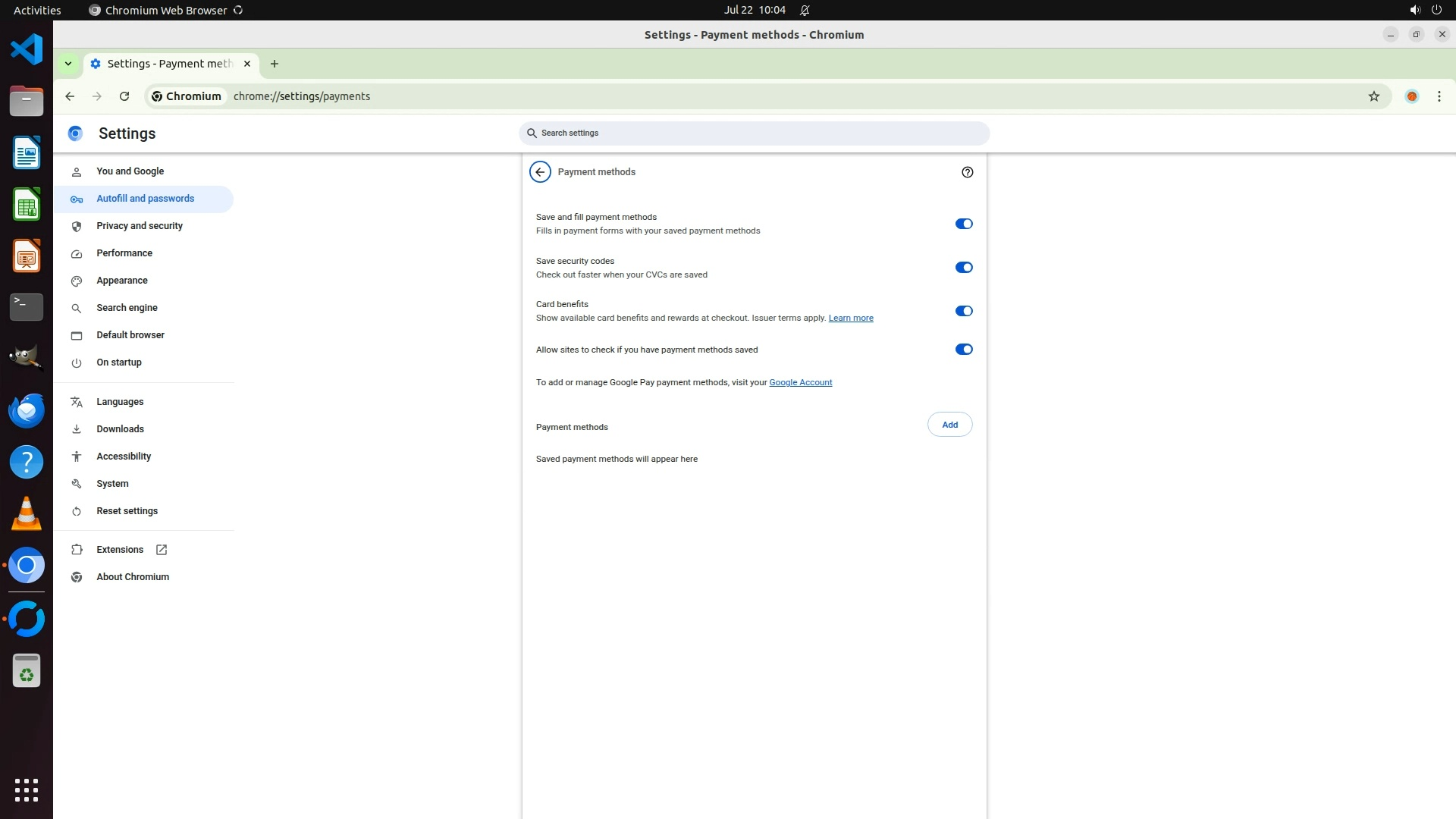This screenshot has height=819, width=1456.
Task: Launch Thunderbird from the dock
Action: point(27,411)
